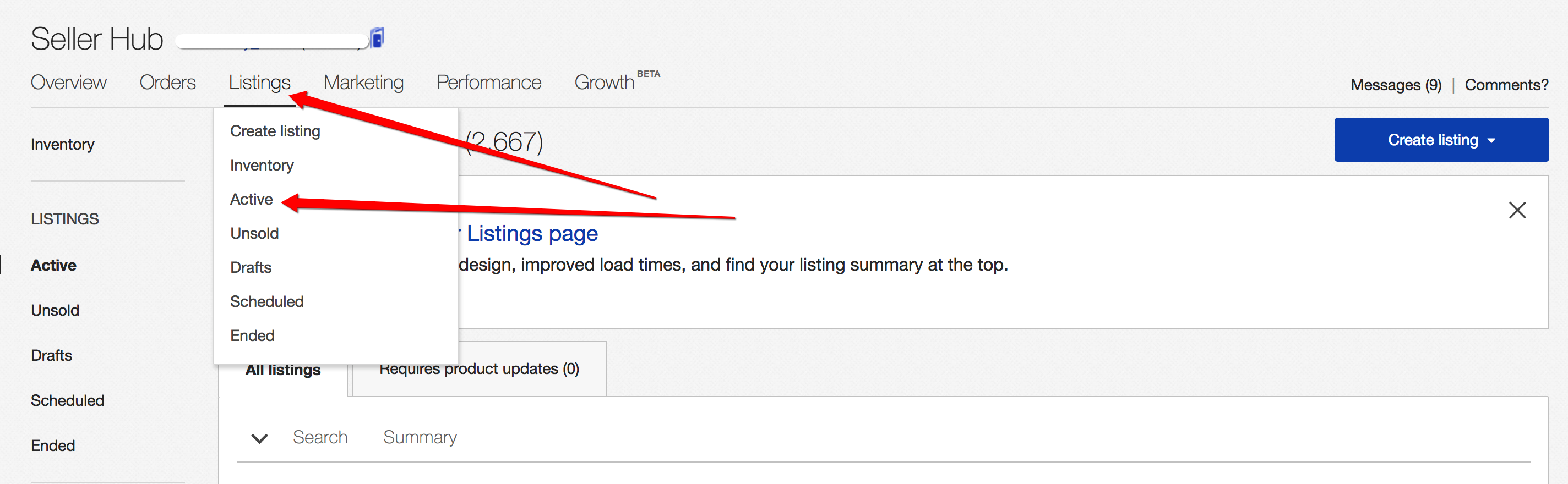
Task: Open the Growth BETA tab
Action: 617,81
